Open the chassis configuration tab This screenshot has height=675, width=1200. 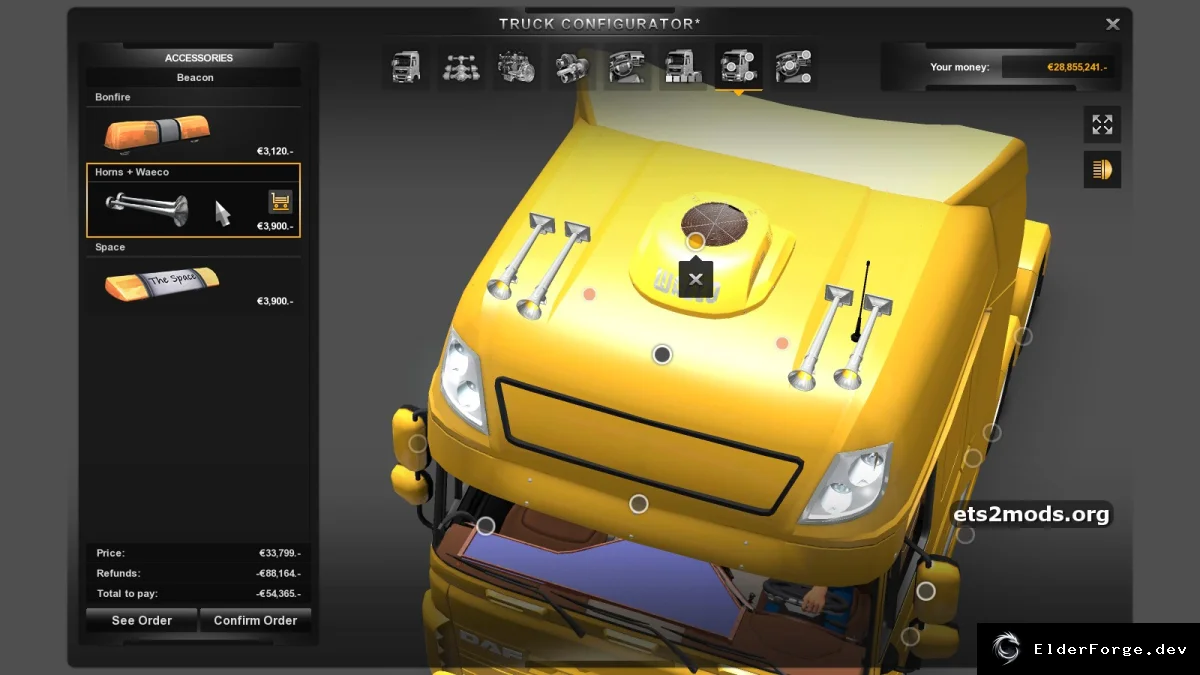click(461, 67)
